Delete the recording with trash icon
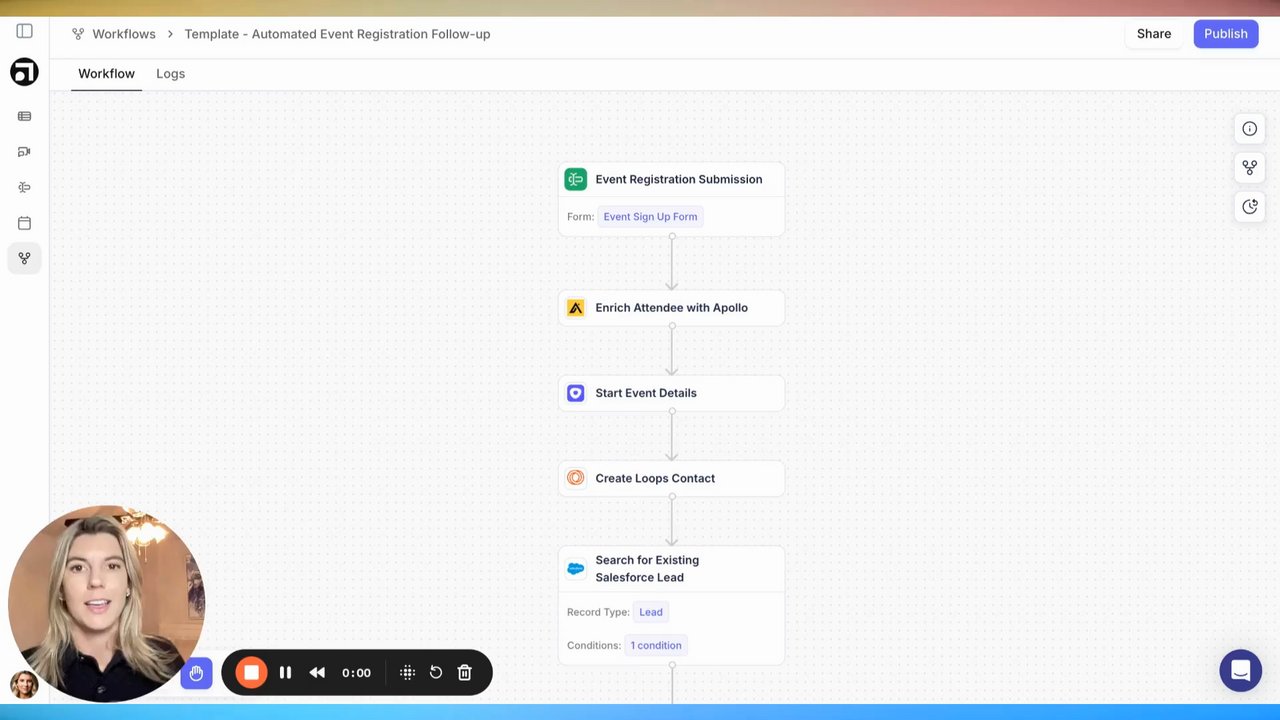1280x720 pixels. [464, 673]
